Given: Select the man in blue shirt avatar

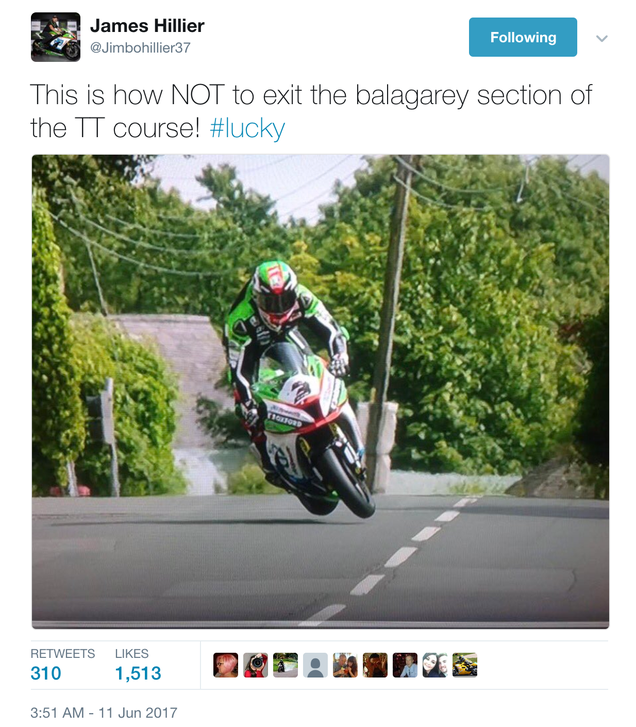Looking at the screenshot, I should (405, 665).
